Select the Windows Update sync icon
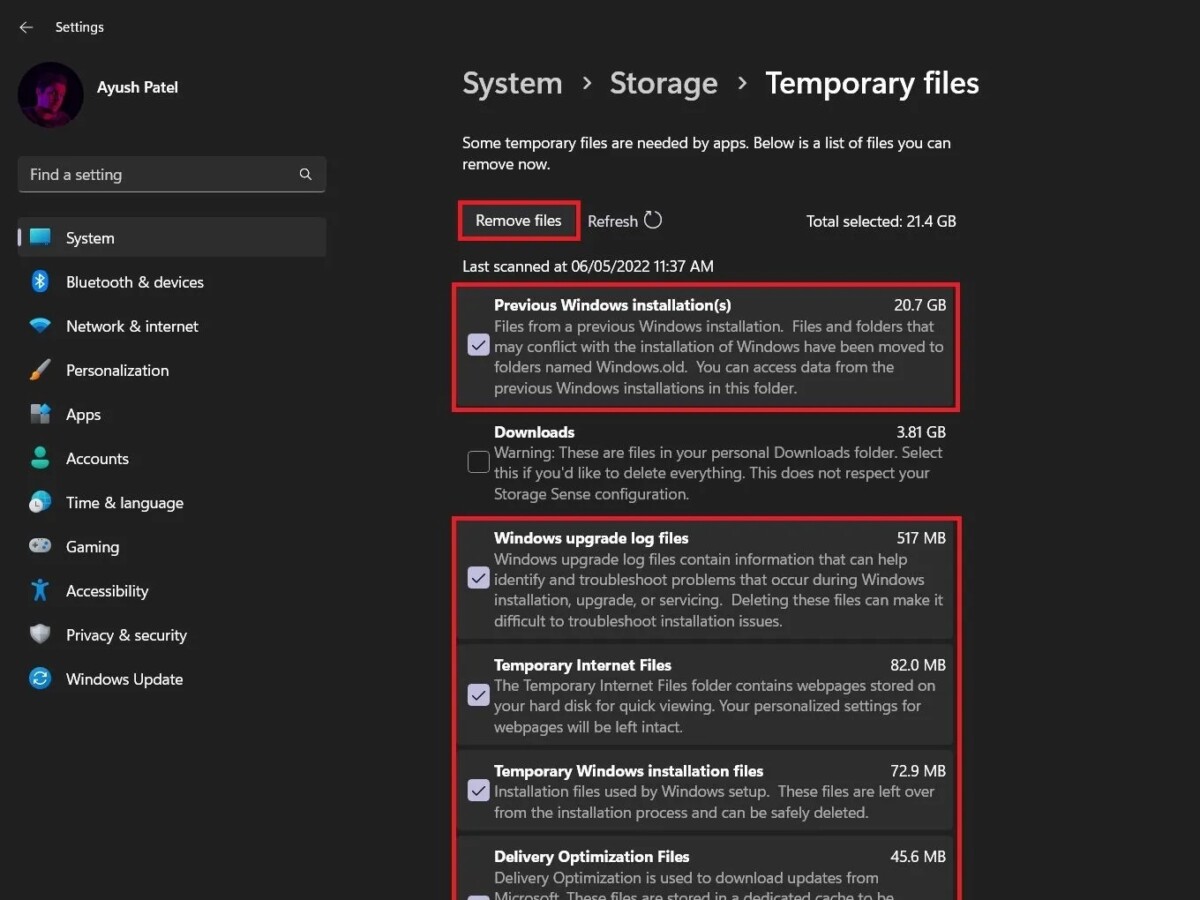Image resolution: width=1200 pixels, height=900 pixels. [40, 679]
